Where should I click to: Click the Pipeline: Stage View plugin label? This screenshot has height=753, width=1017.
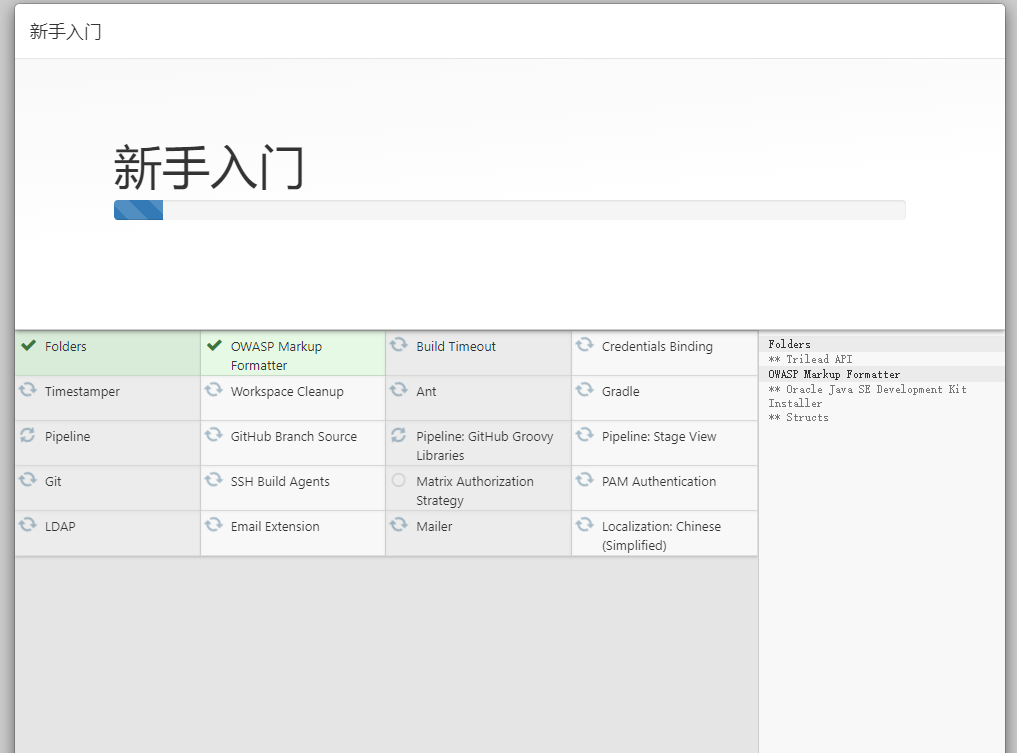click(659, 436)
